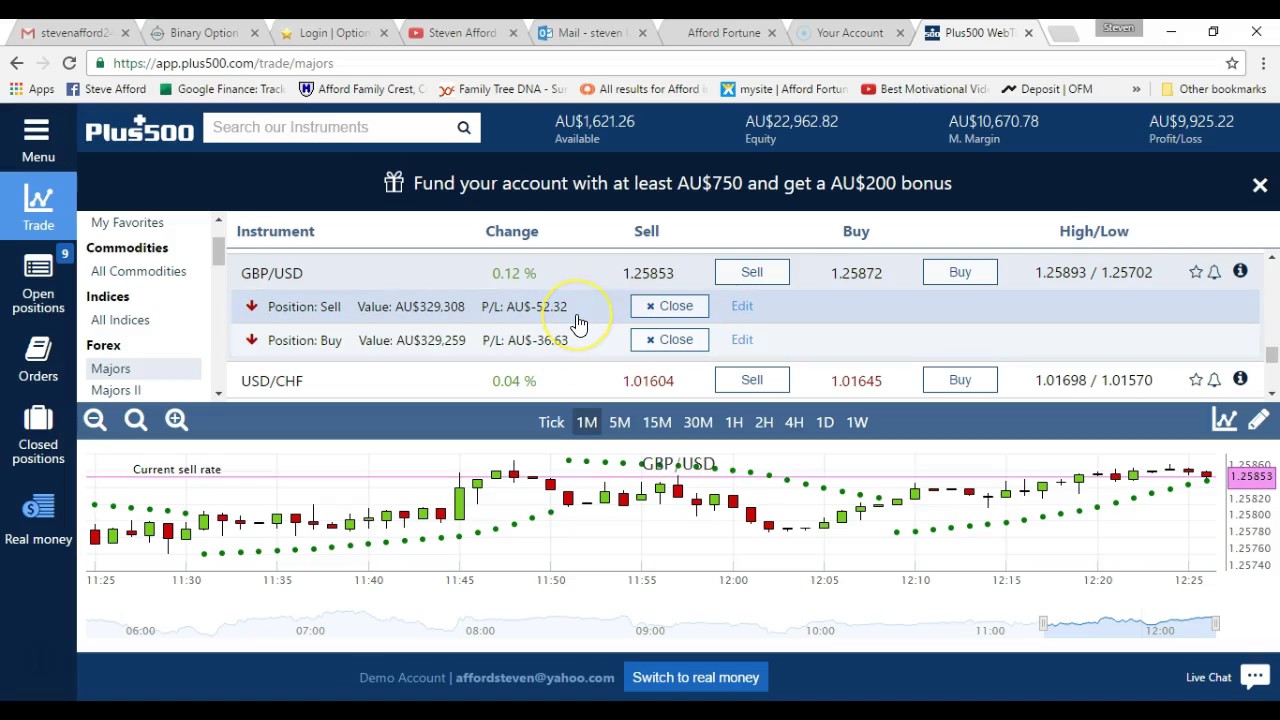Image resolution: width=1280 pixels, height=720 pixels.
Task: Show more bookmarks chevron
Action: [x=1136, y=89]
